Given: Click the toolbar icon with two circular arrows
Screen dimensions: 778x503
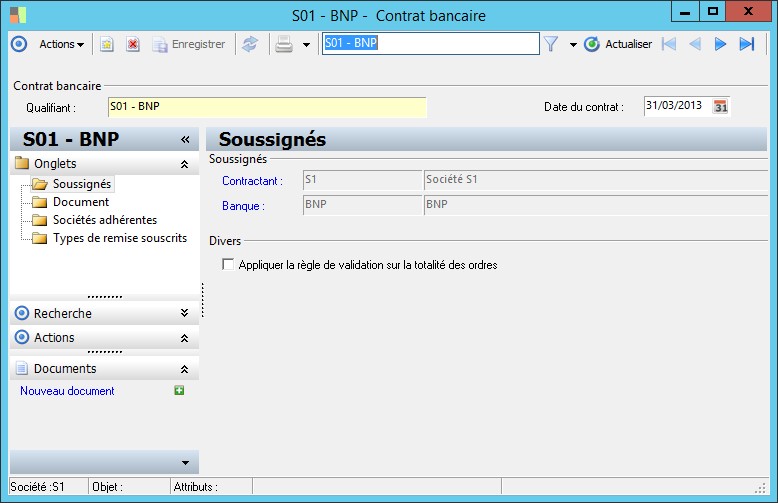Looking at the screenshot, I should point(250,44).
